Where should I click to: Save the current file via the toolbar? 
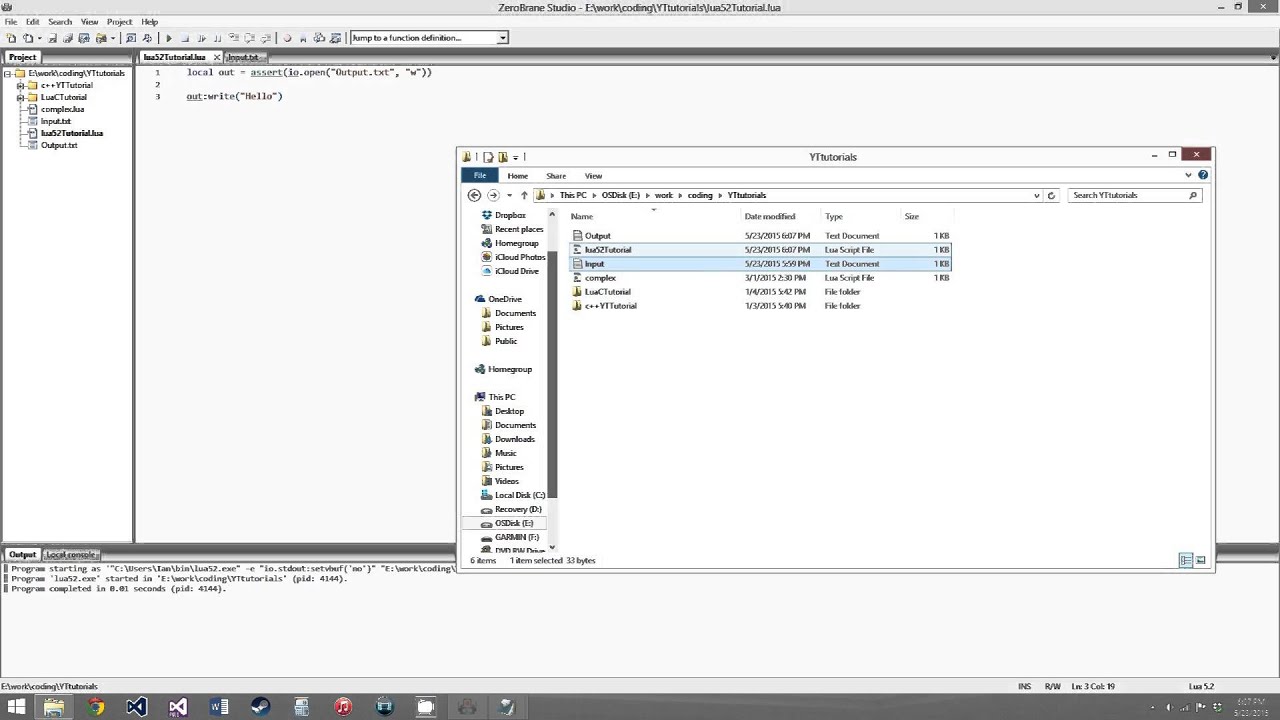pyautogui.click(x=52, y=38)
